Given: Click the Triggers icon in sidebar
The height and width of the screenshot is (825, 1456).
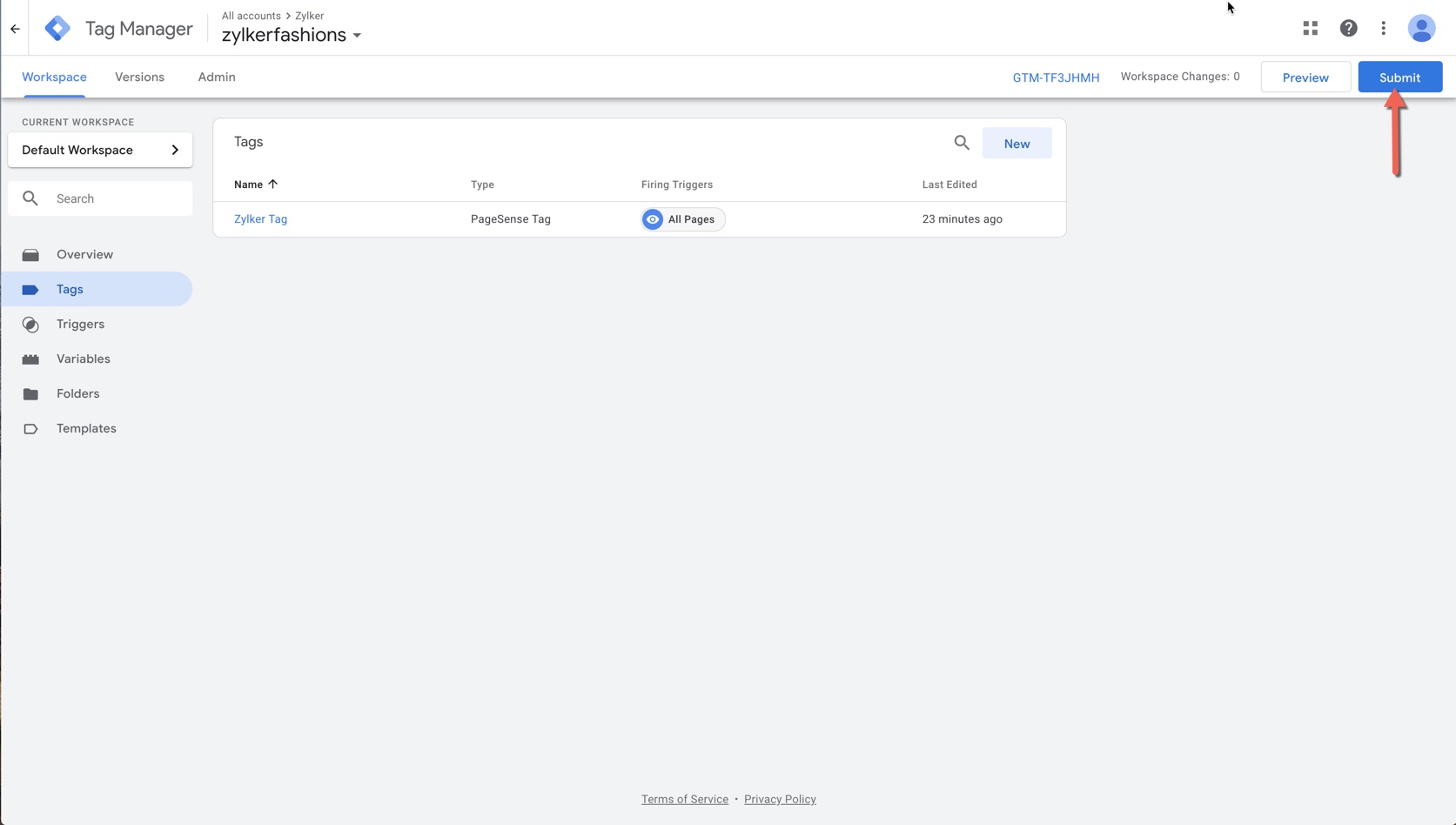Looking at the screenshot, I should coord(30,325).
